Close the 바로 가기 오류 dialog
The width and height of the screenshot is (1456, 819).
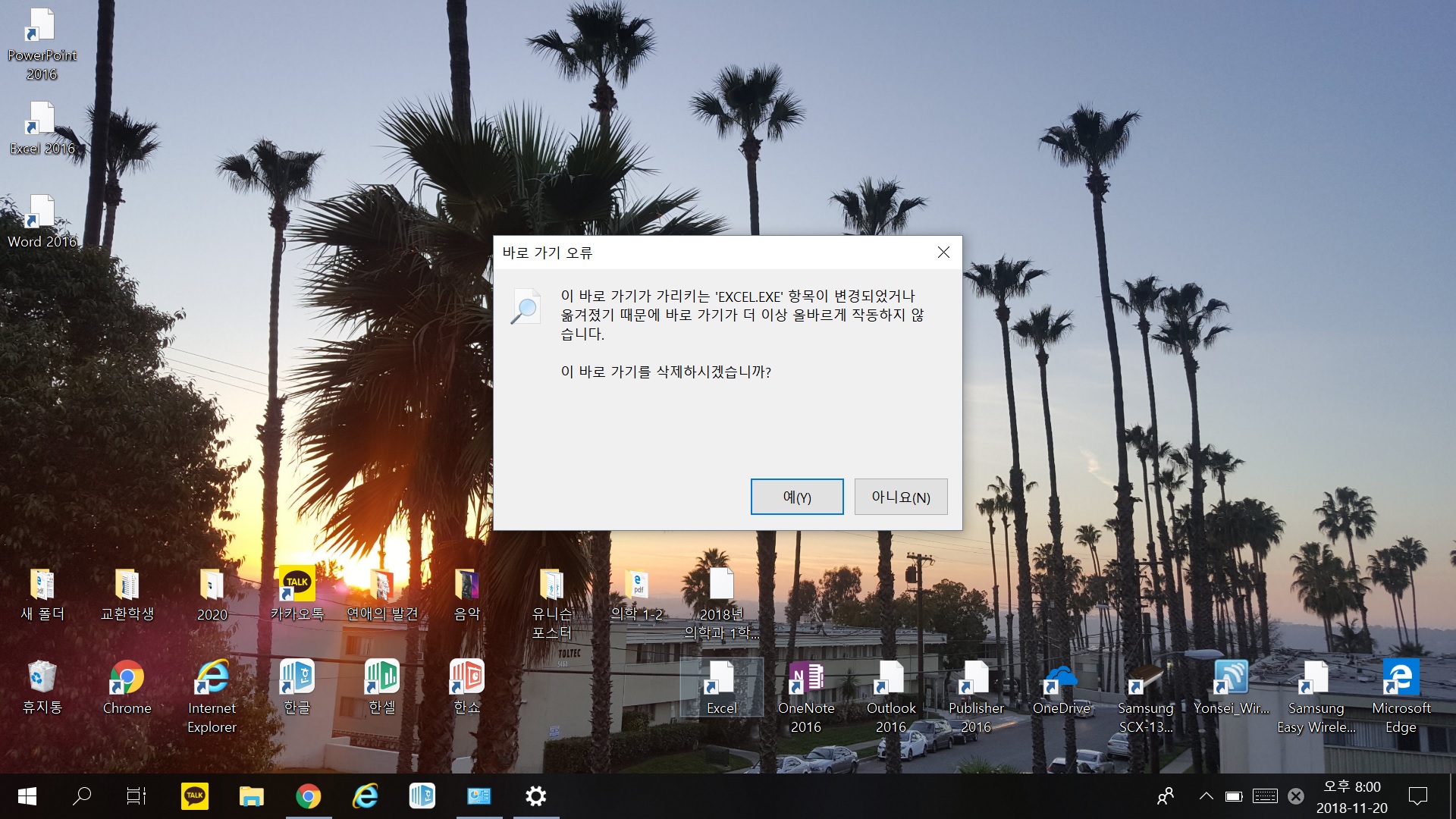[x=943, y=253]
